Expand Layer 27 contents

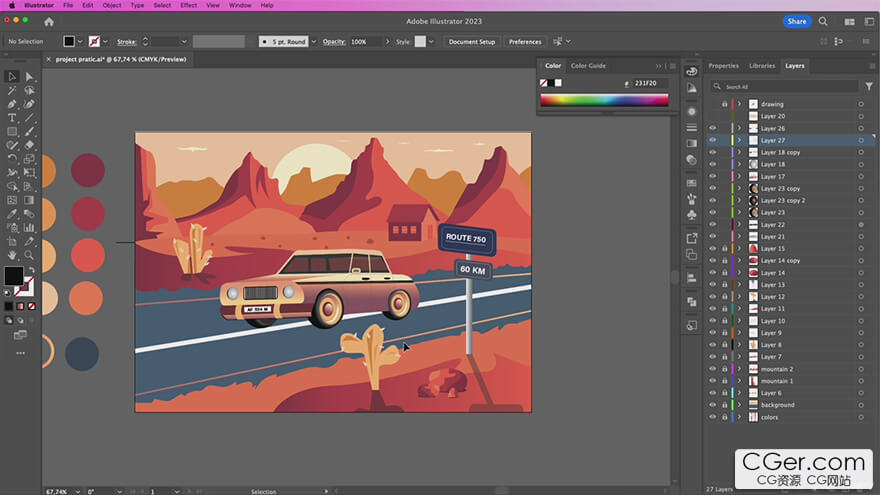pos(739,140)
